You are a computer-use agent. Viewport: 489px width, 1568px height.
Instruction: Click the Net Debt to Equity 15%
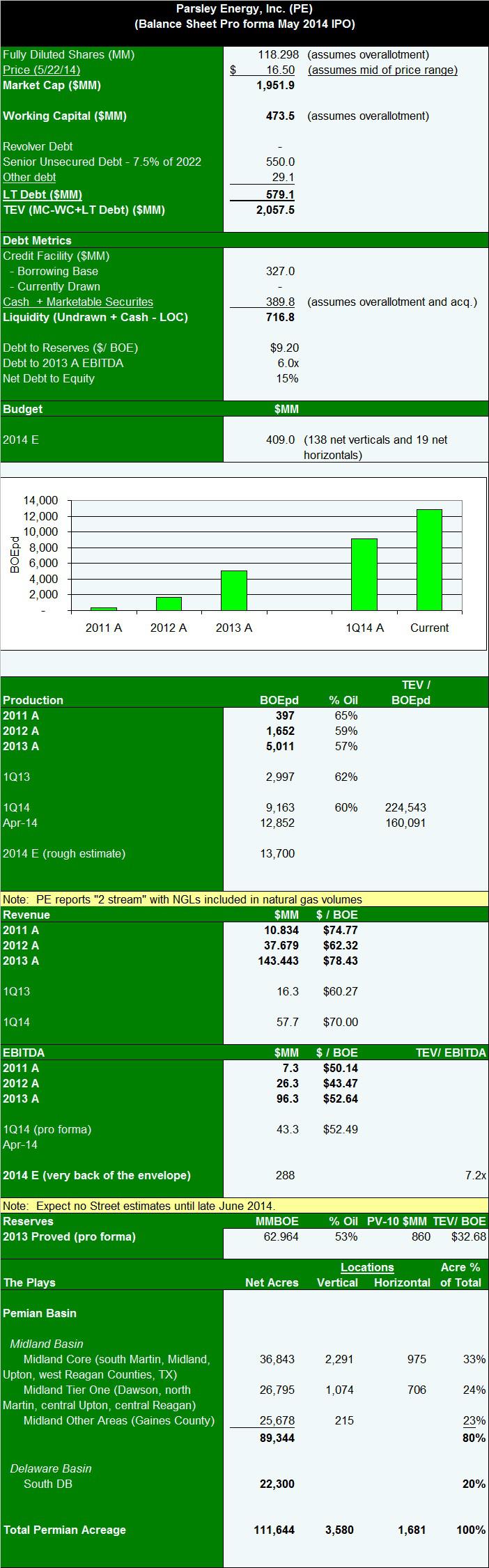[287, 379]
